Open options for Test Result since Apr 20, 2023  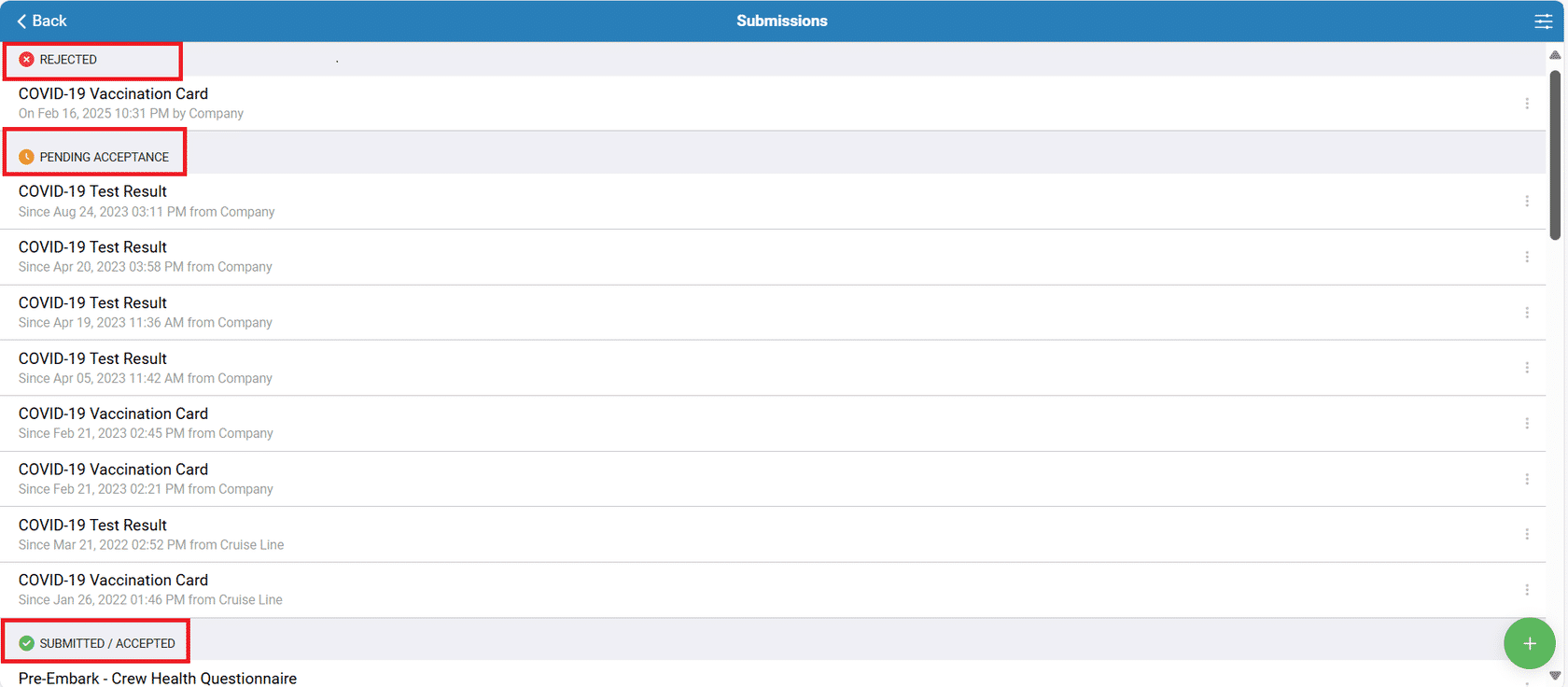tap(1527, 257)
